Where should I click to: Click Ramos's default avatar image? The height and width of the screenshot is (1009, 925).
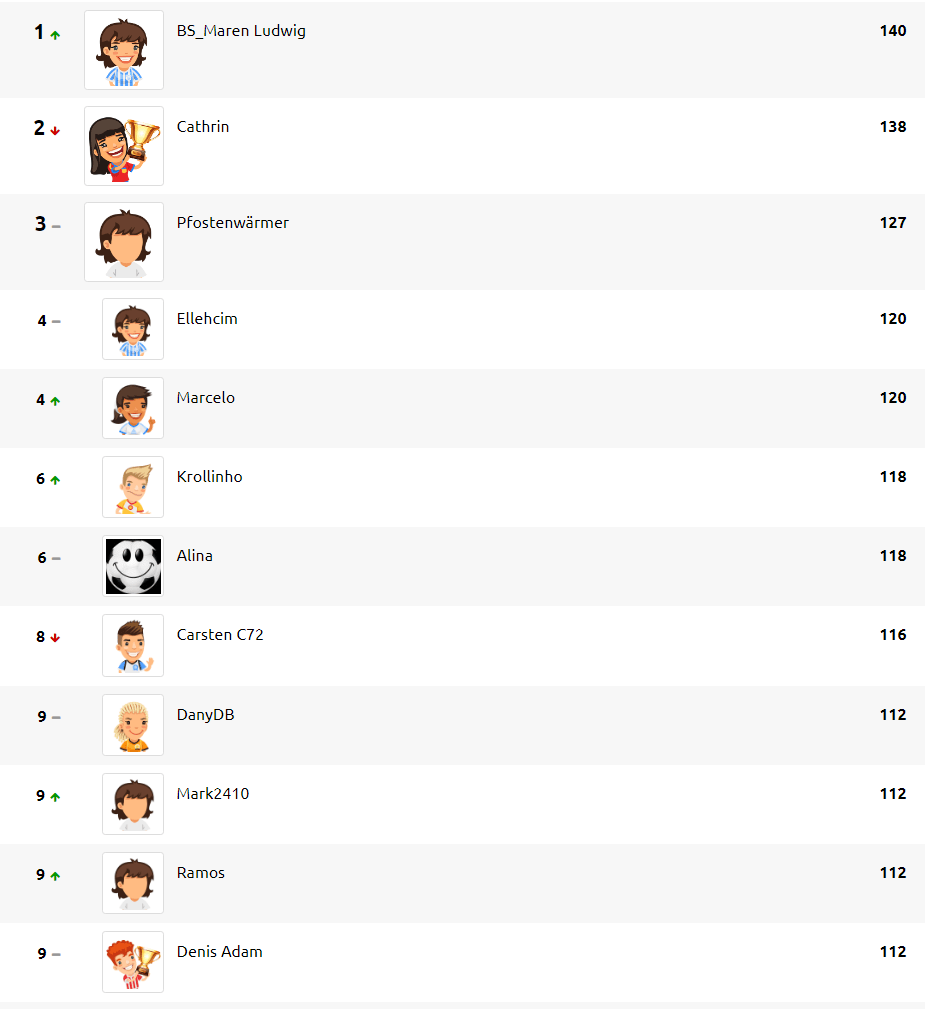[133, 883]
